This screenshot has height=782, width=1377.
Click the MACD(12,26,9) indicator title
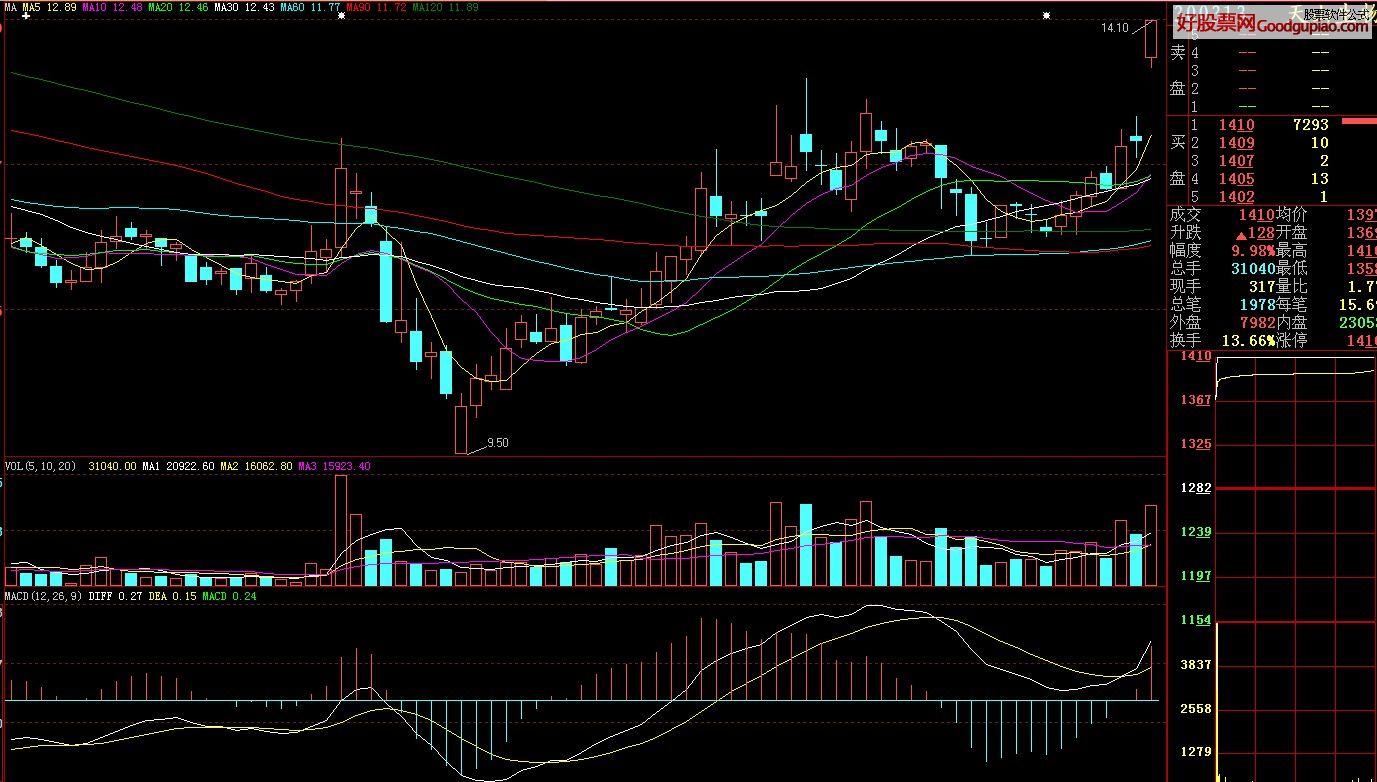(x=44, y=596)
